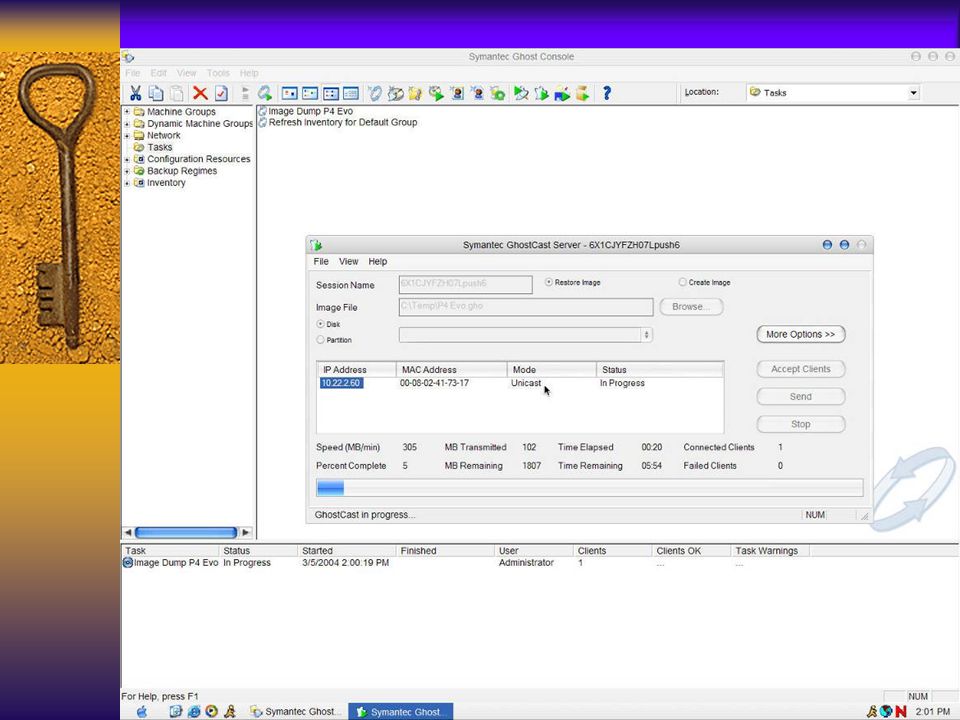Click the Accept Clients button
The height and width of the screenshot is (720, 960).
tap(801, 369)
